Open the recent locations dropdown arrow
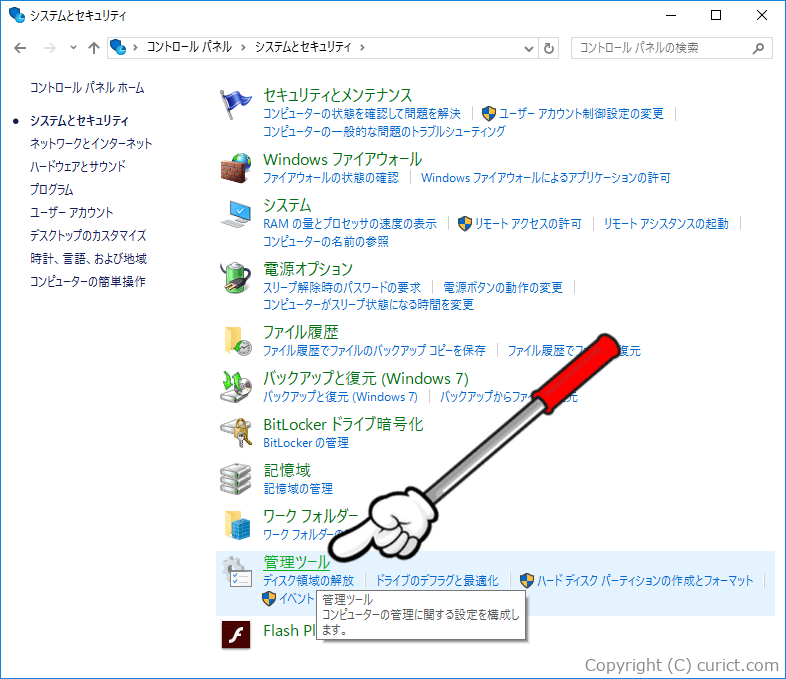 coord(73,48)
